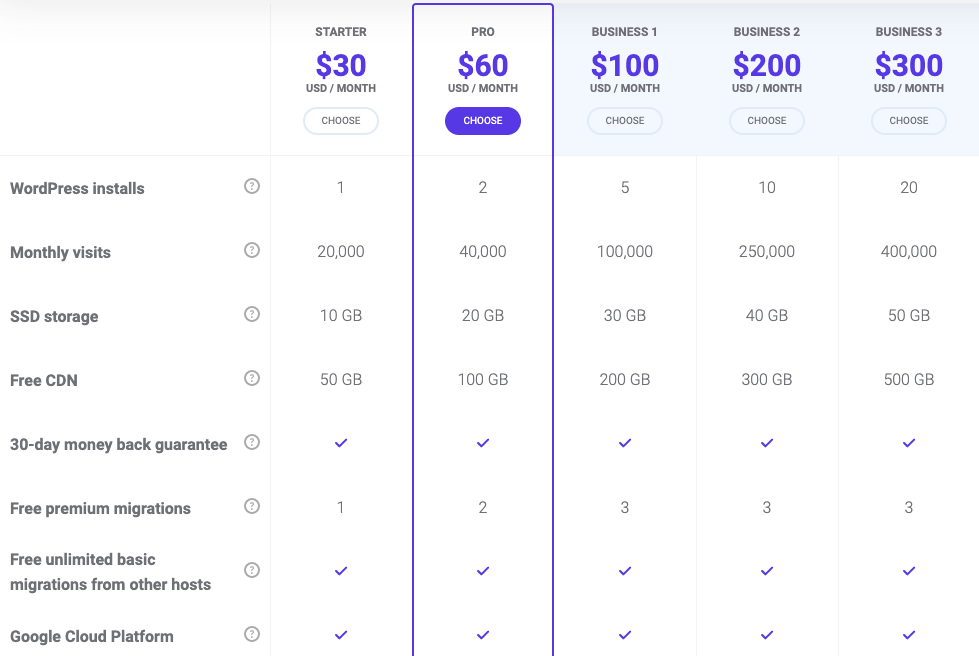979x656 pixels.
Task: Click Choose under Business 2 $200
Action: click(x=767, y=120)
